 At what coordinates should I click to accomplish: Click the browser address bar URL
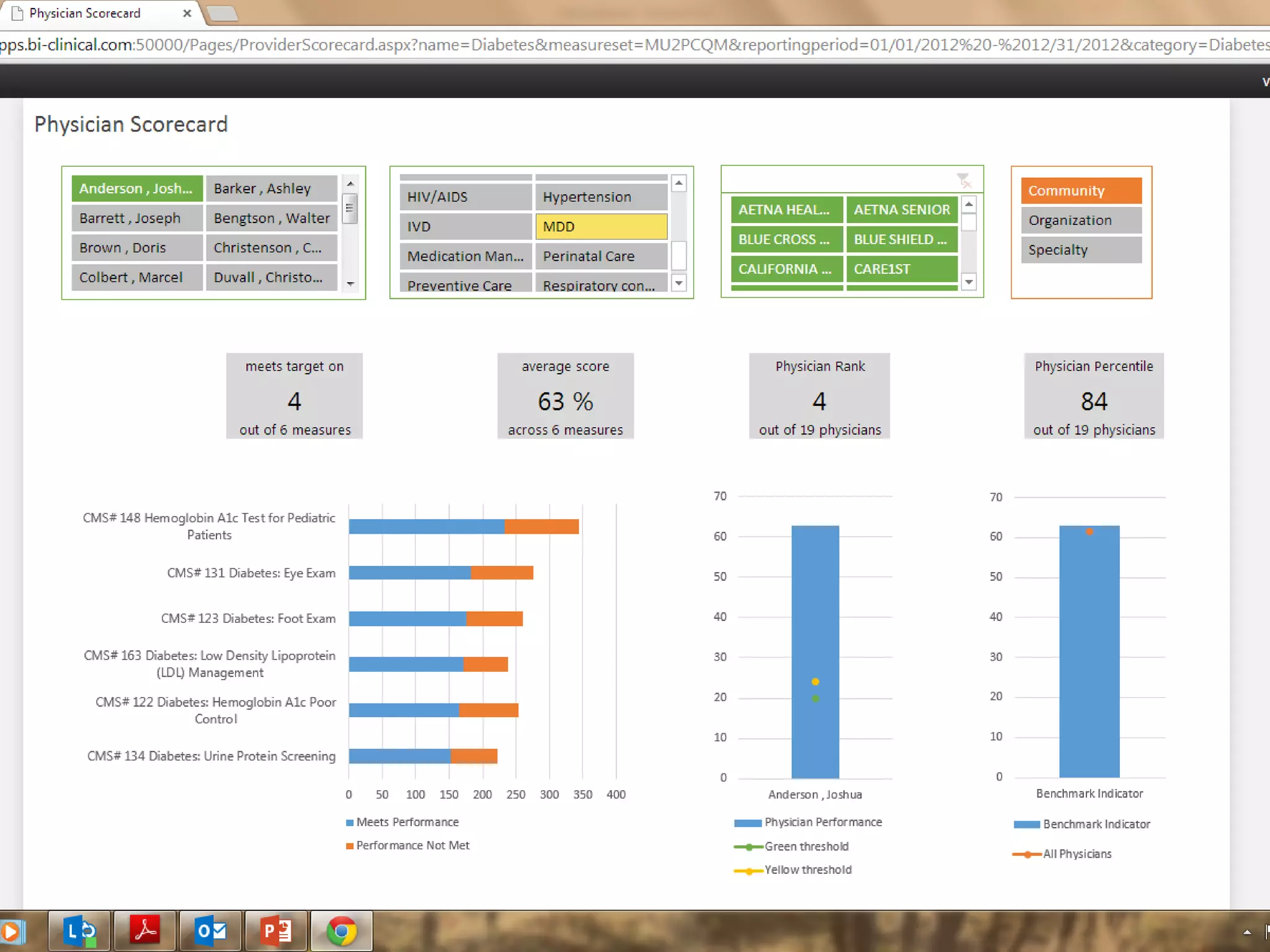pos(620,45)
